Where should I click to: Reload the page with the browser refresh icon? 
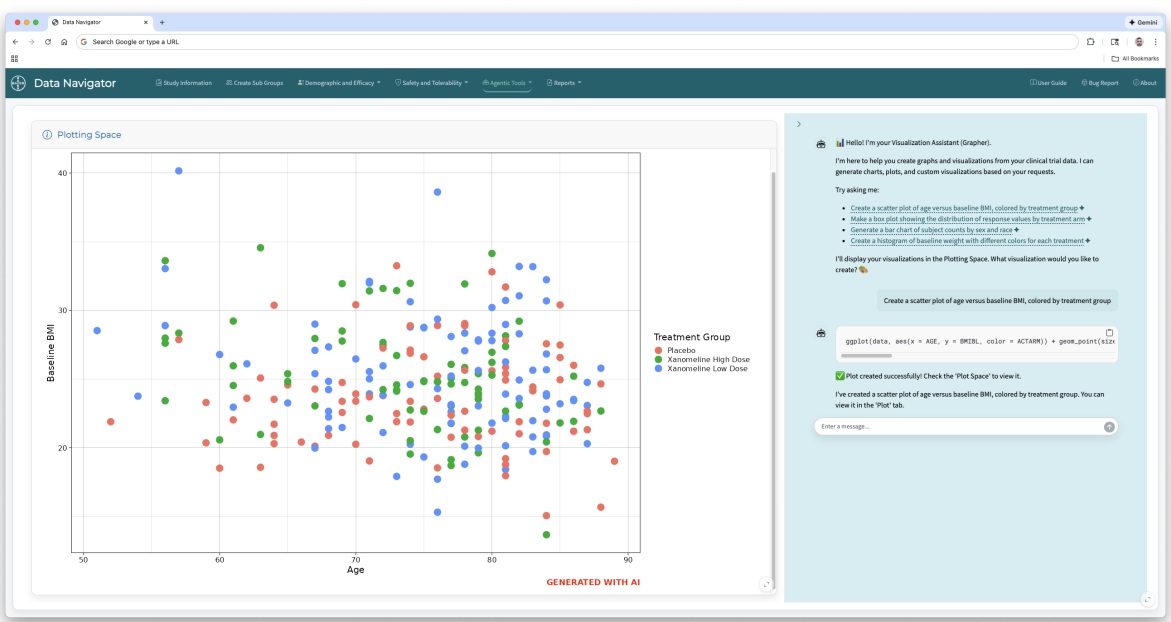(48, 42)
